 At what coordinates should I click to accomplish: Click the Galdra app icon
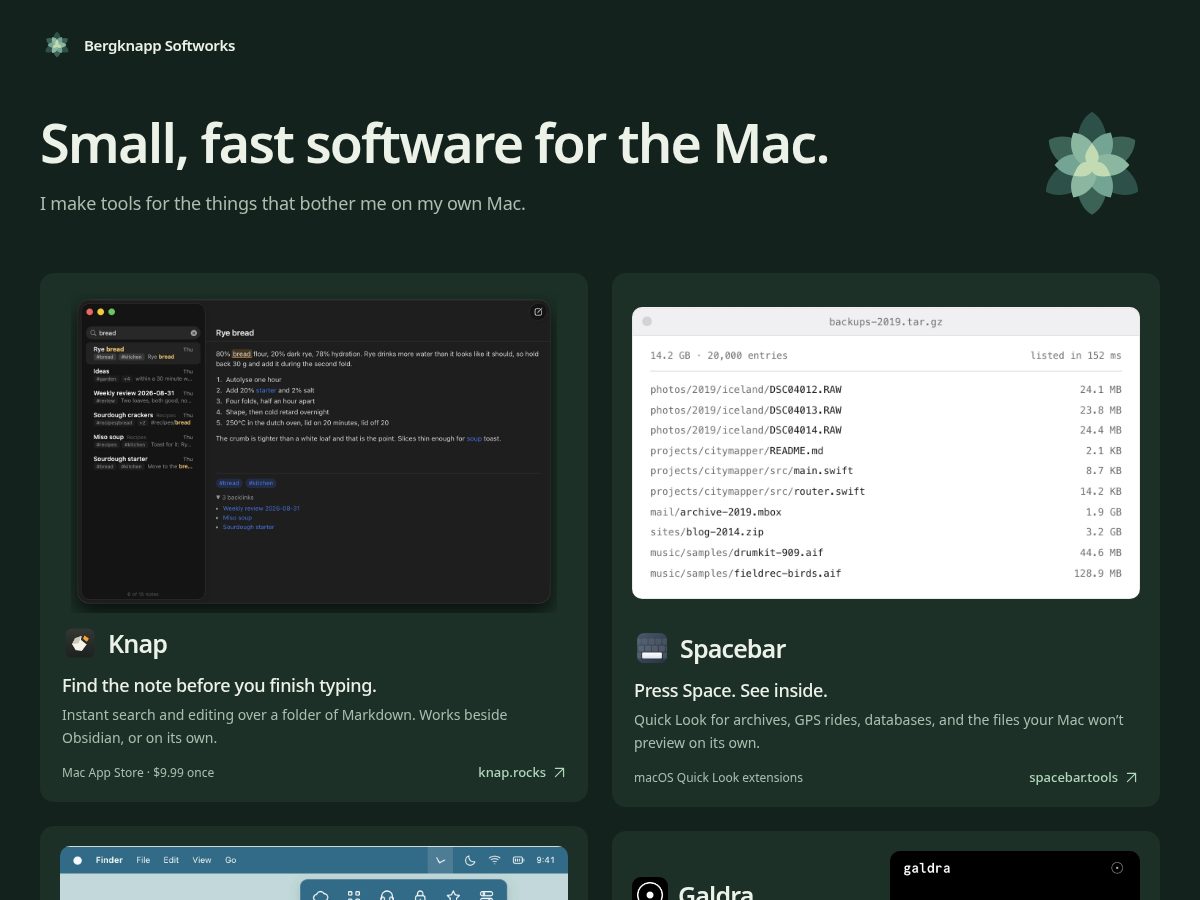pos(650,889)
